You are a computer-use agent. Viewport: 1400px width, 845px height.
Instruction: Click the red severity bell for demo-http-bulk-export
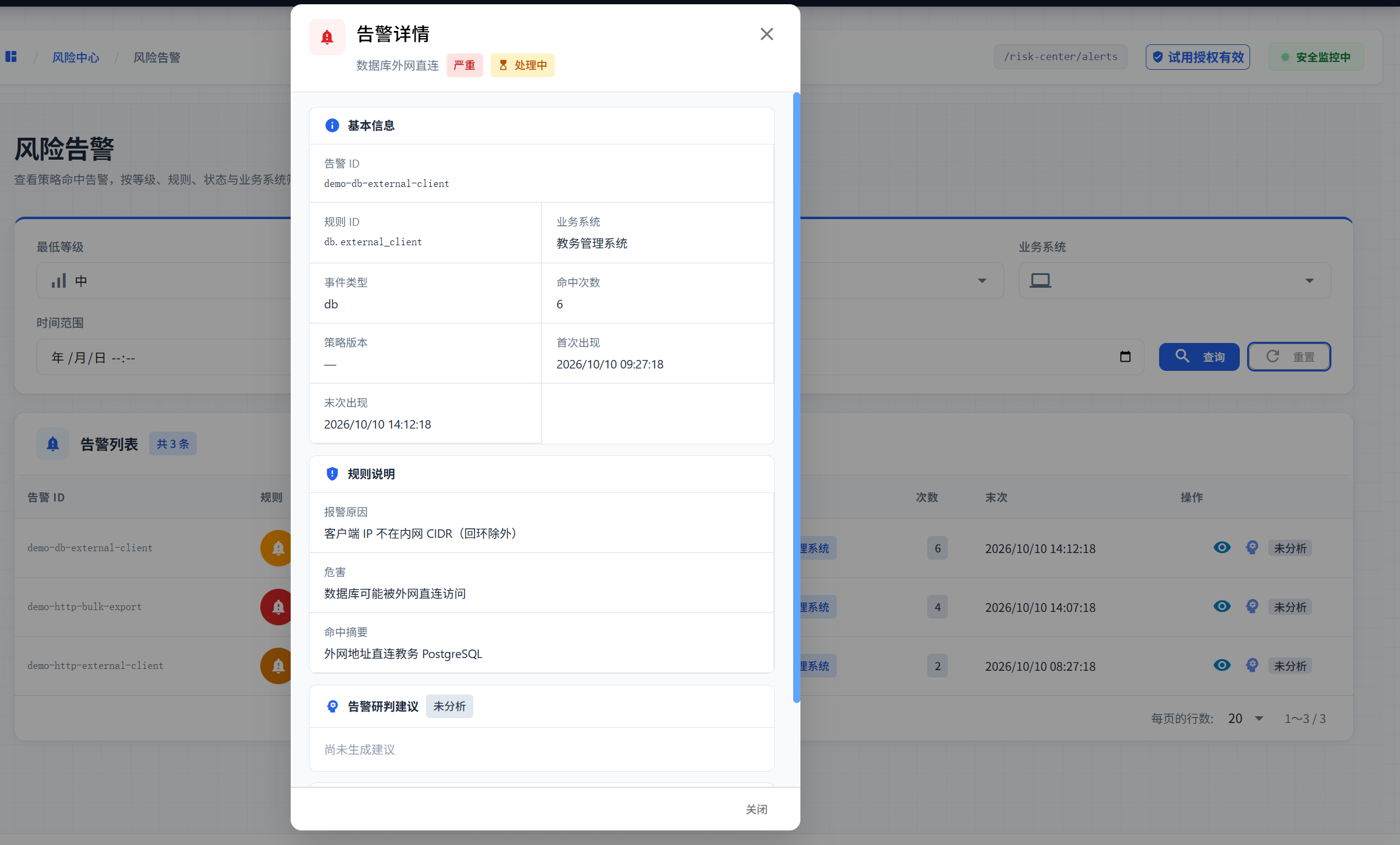[x=277, y=607]
